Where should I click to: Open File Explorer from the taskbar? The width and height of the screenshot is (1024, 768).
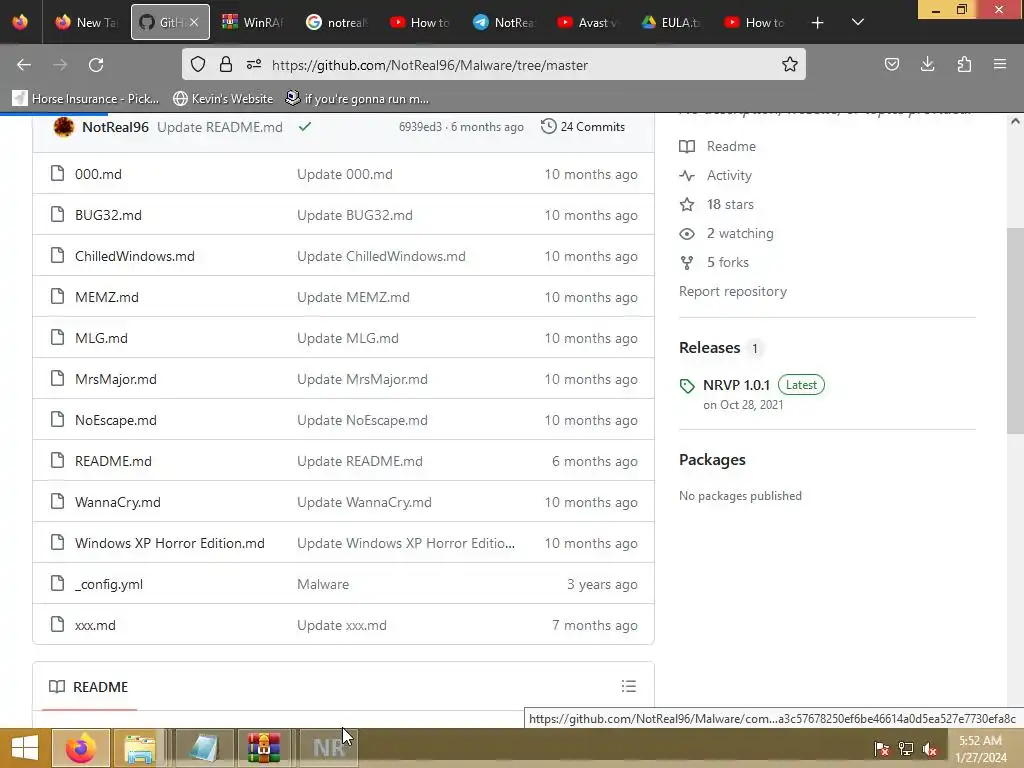coord(140,748)
